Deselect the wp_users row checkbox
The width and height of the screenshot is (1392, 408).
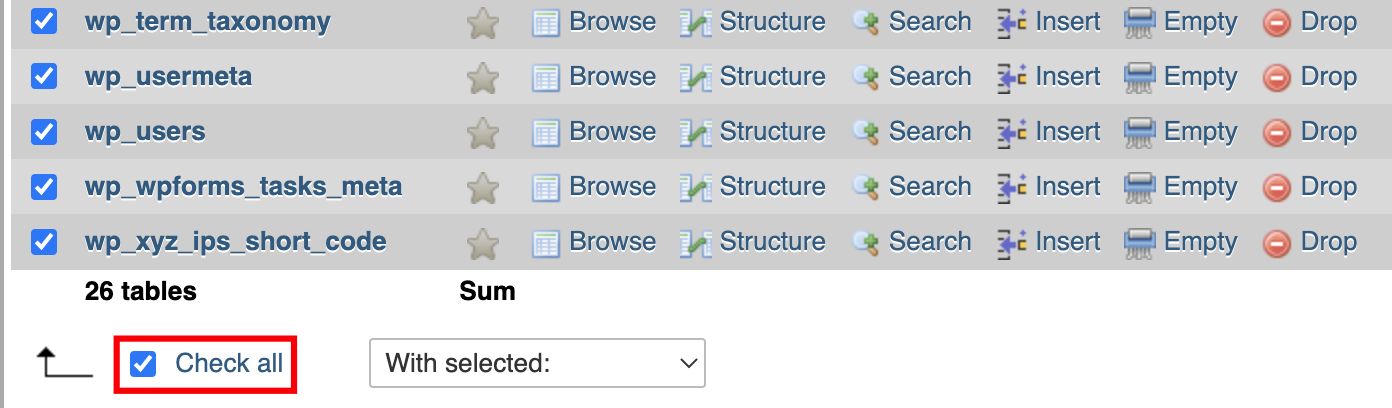click(44, 131)
